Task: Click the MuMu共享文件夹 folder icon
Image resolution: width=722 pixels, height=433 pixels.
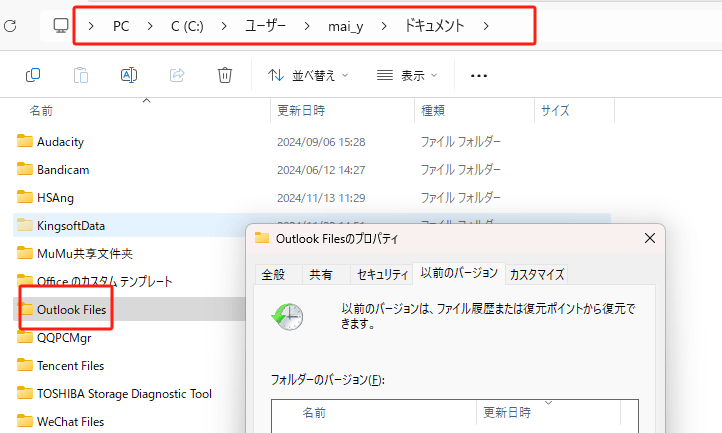Action: pyautogui.click(x=25, y=253)
